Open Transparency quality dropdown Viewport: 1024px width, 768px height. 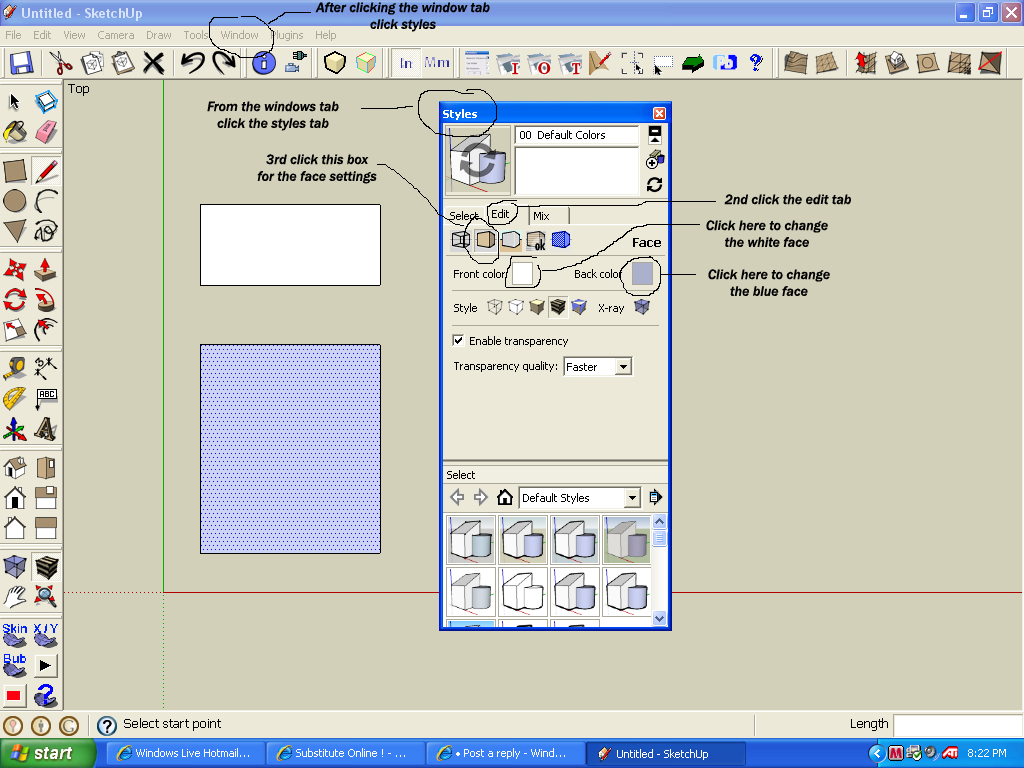pyautogui.click(x=623, y=367)
